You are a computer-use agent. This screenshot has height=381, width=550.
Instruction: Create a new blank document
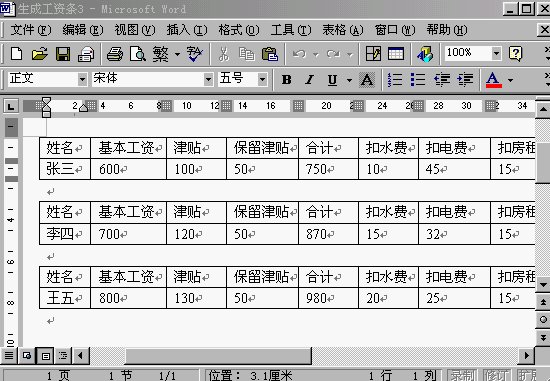click(x=16, y=54)
